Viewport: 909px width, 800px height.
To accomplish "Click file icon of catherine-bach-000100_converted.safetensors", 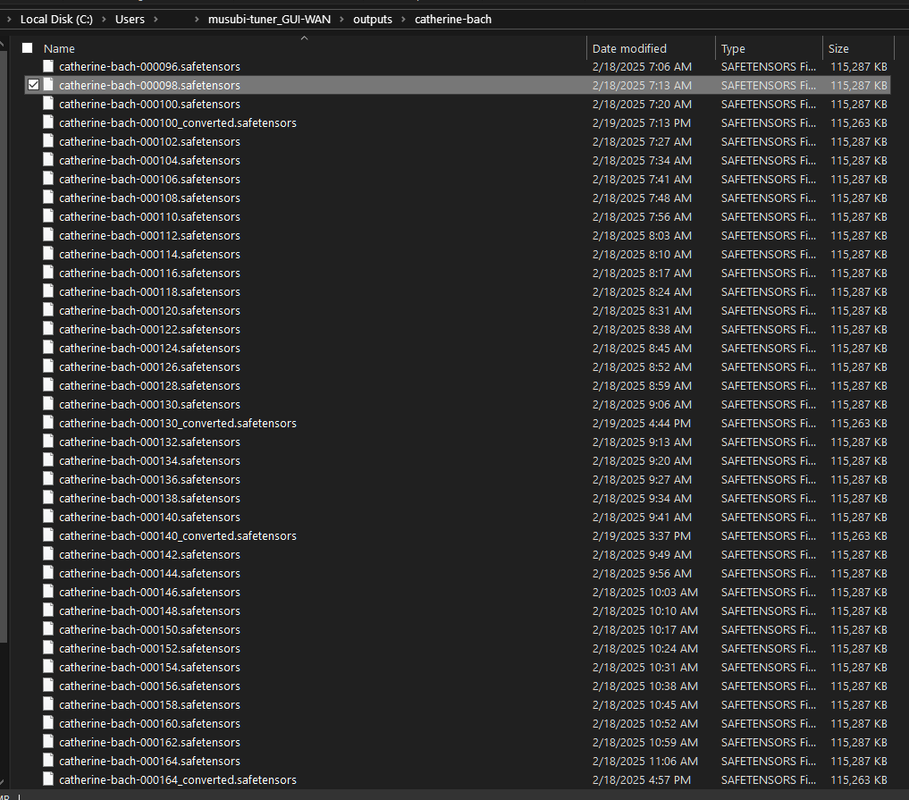I will click(48, 122).
